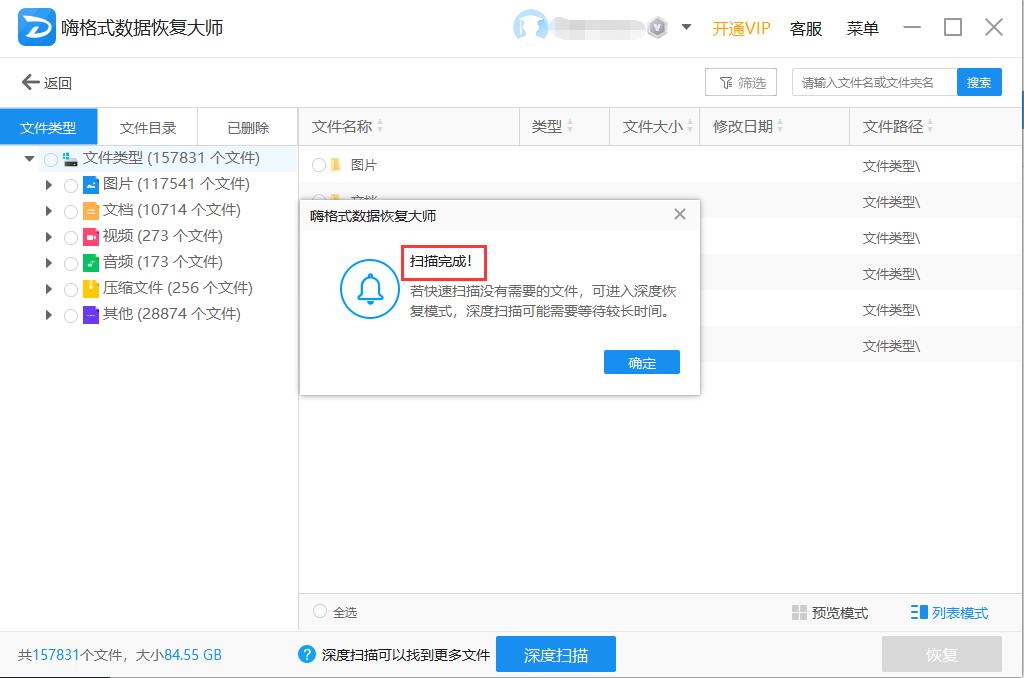Click the user avatar headset icon

tap(530, 27)
